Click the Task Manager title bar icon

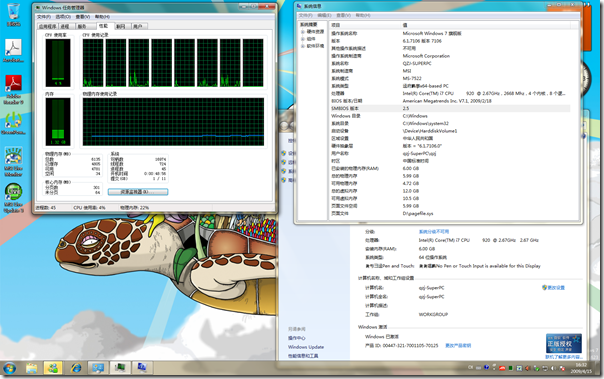point(38,7)
